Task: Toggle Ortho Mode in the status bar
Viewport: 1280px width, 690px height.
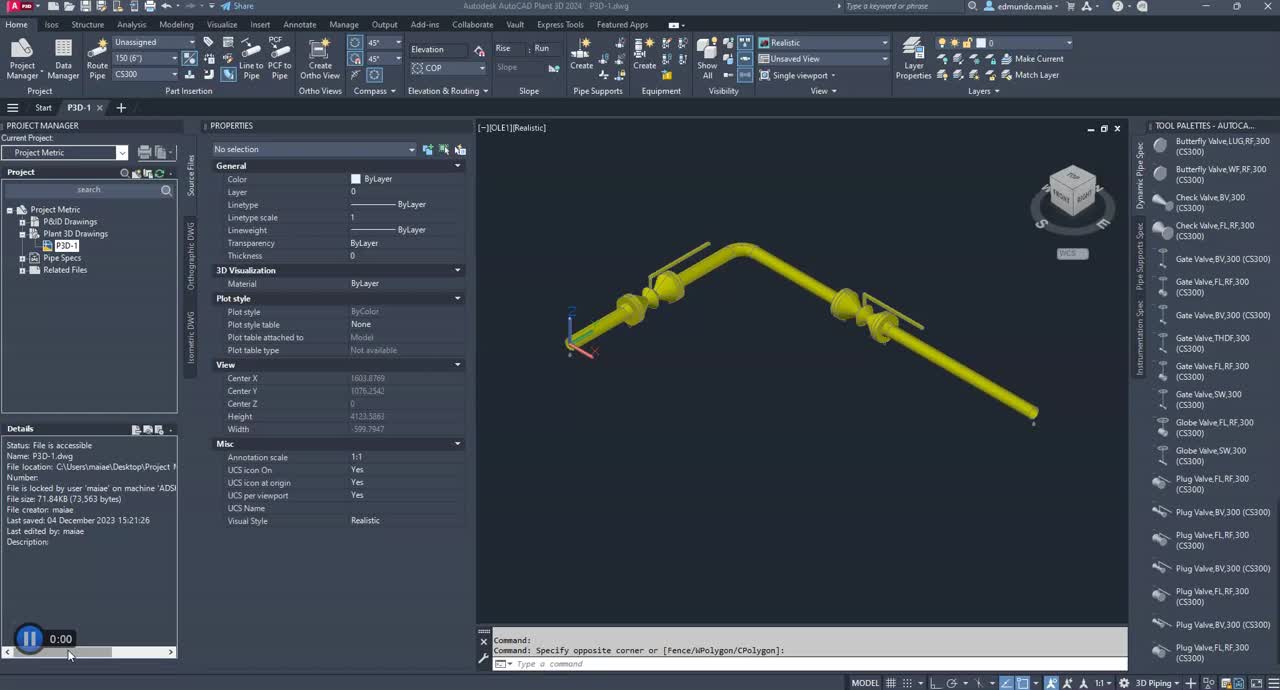Action: 933,683
